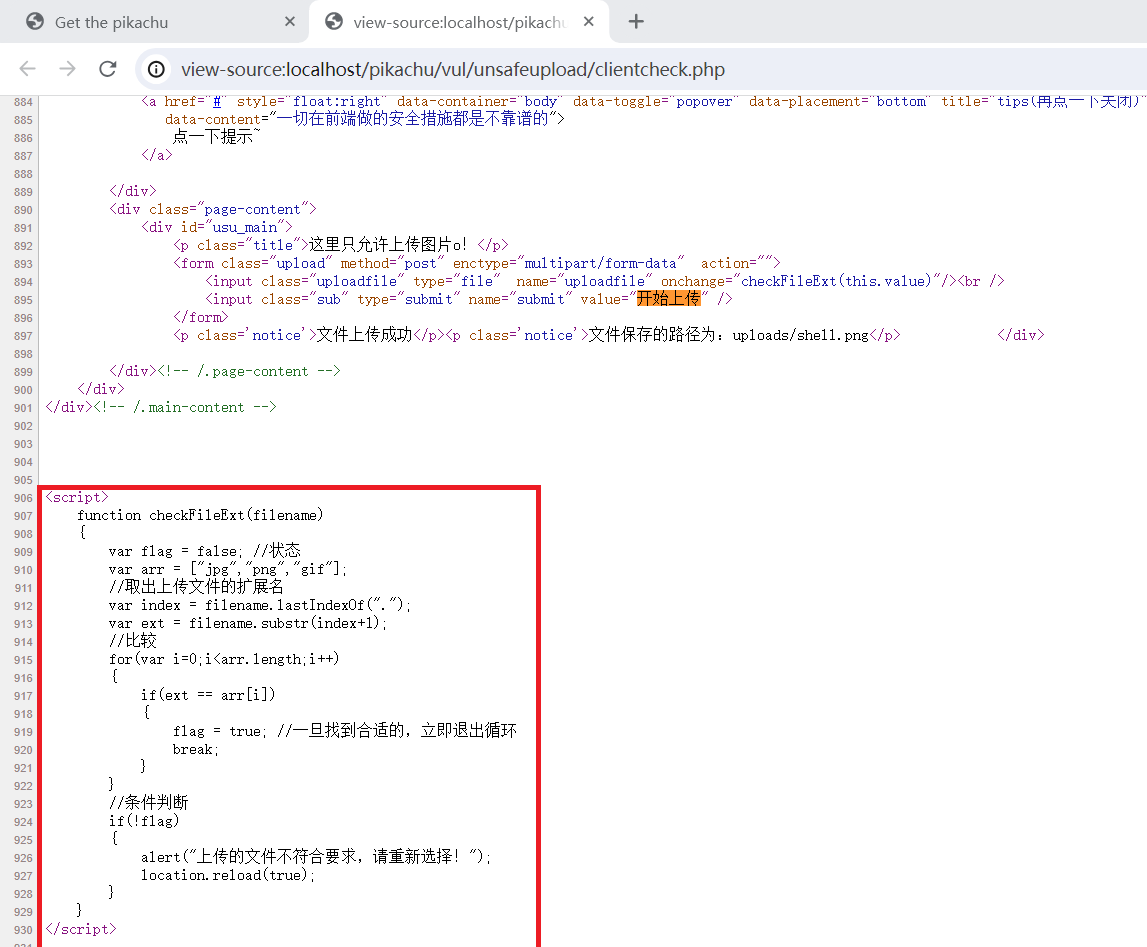1147x947 pixels.
Task: Click the 'float:right' style value
Action: coord(336,102)
